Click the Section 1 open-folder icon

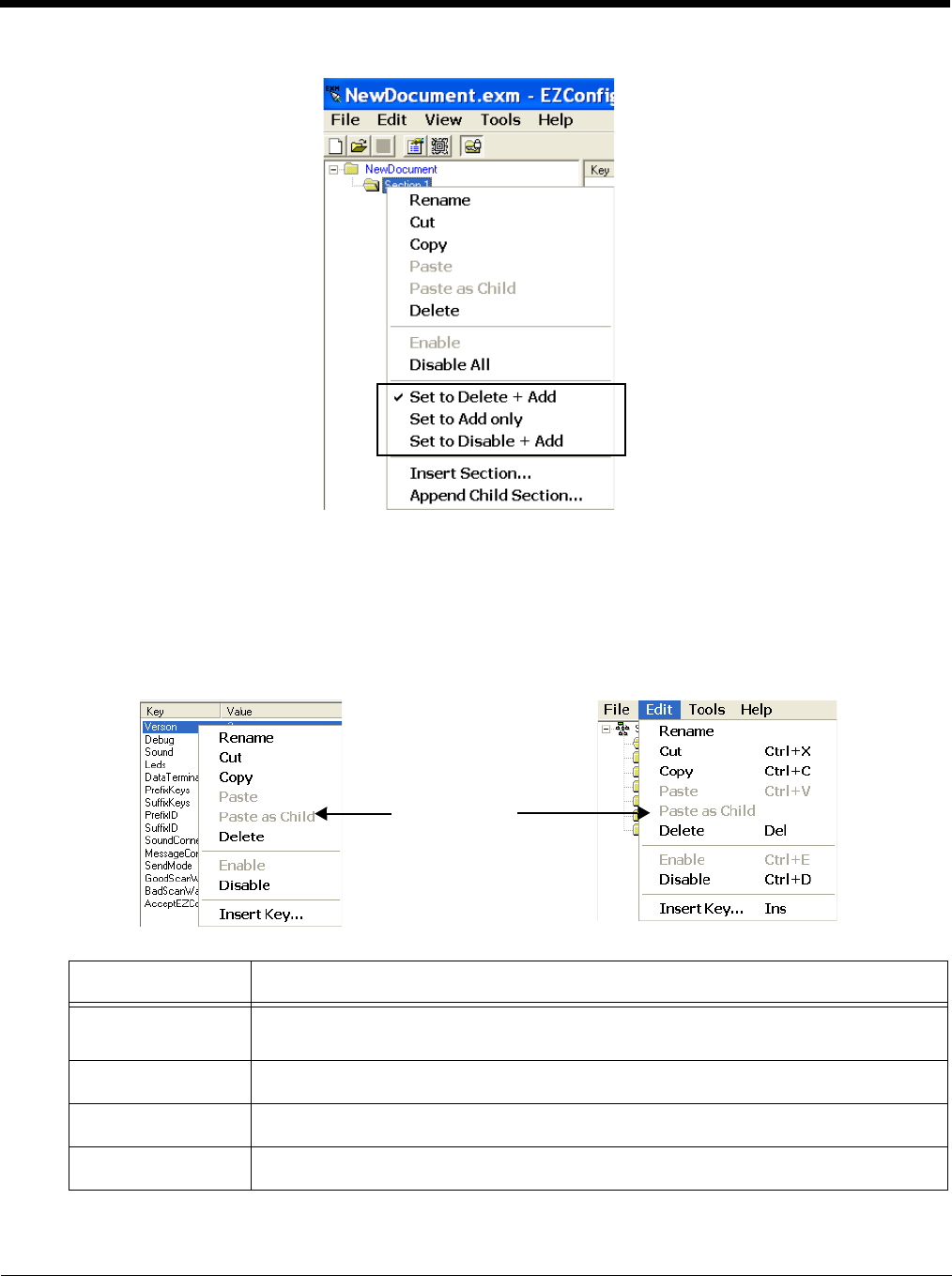coord(372,185)
